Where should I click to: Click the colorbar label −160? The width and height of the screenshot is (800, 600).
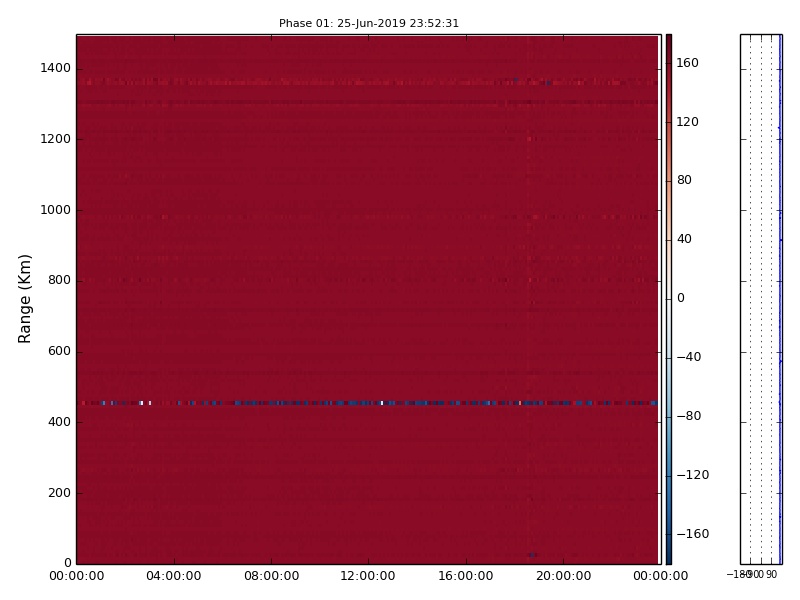tap(693, 534)
